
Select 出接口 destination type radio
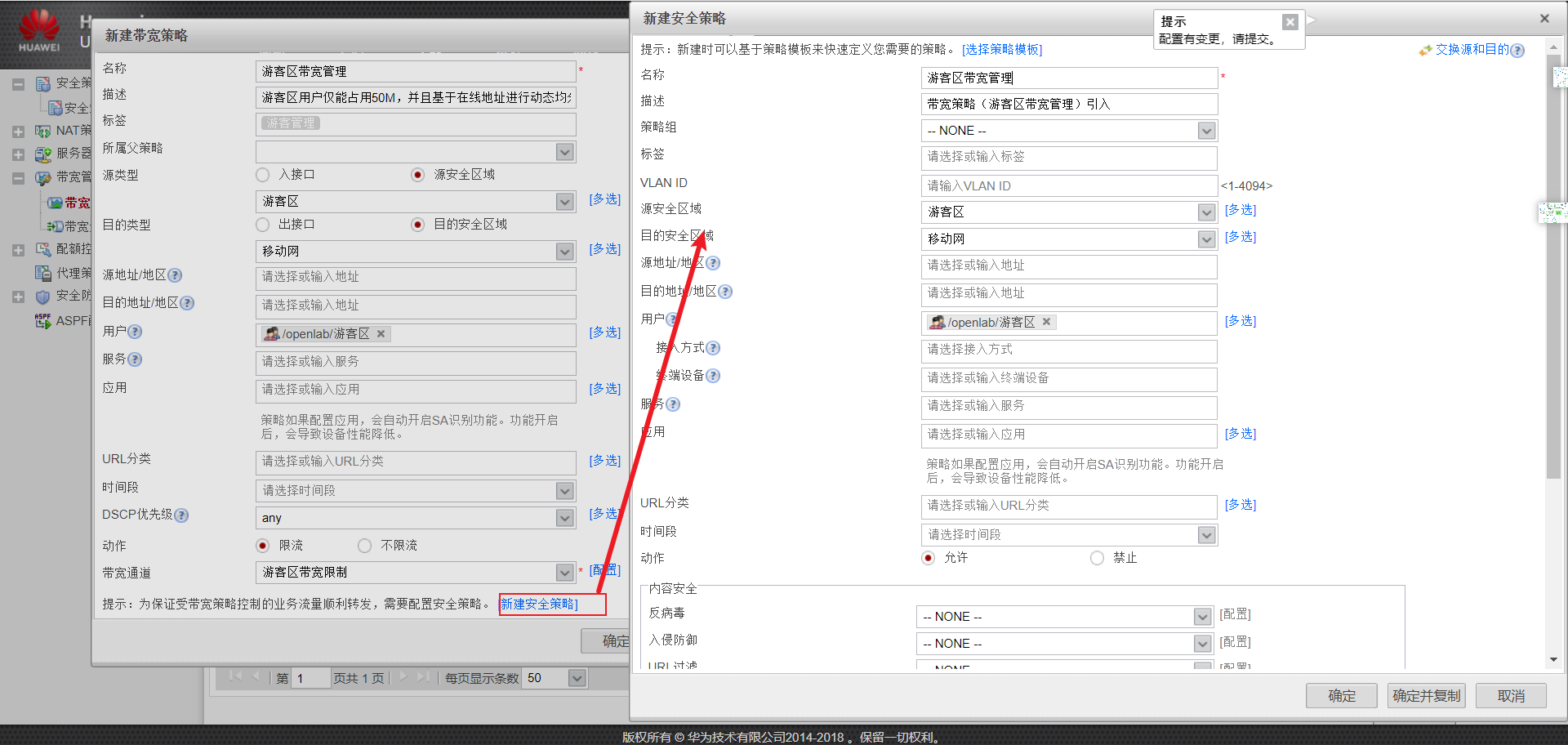262,225
